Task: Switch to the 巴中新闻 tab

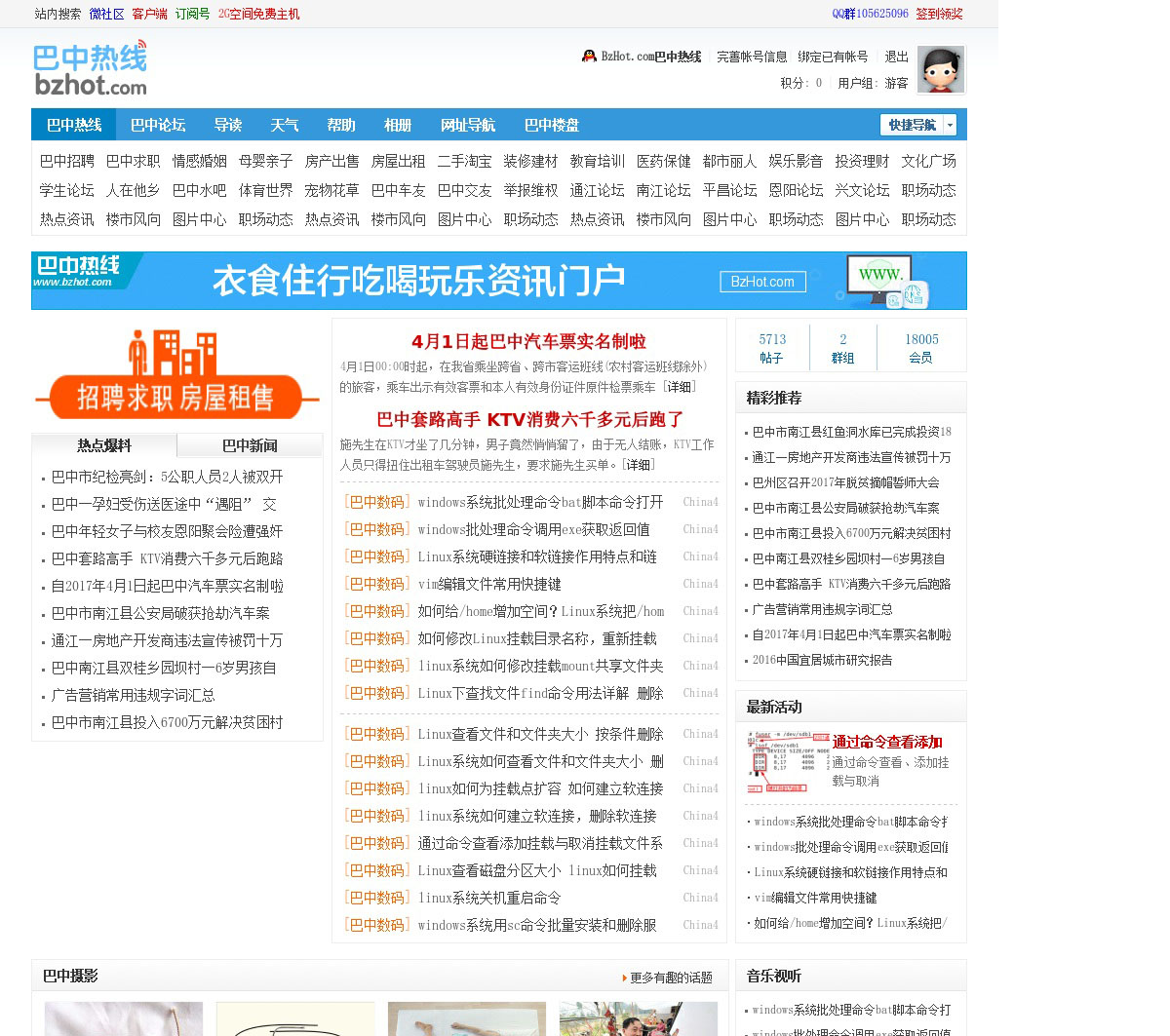Action: tap(250, 445)
